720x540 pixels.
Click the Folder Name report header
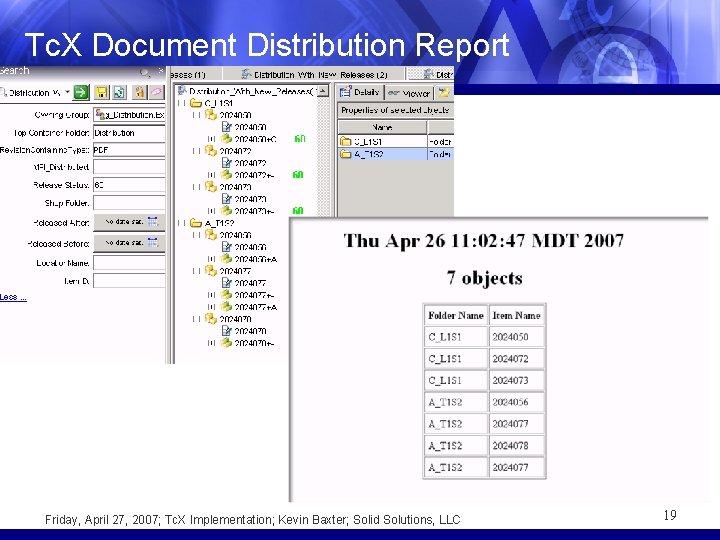456,315
